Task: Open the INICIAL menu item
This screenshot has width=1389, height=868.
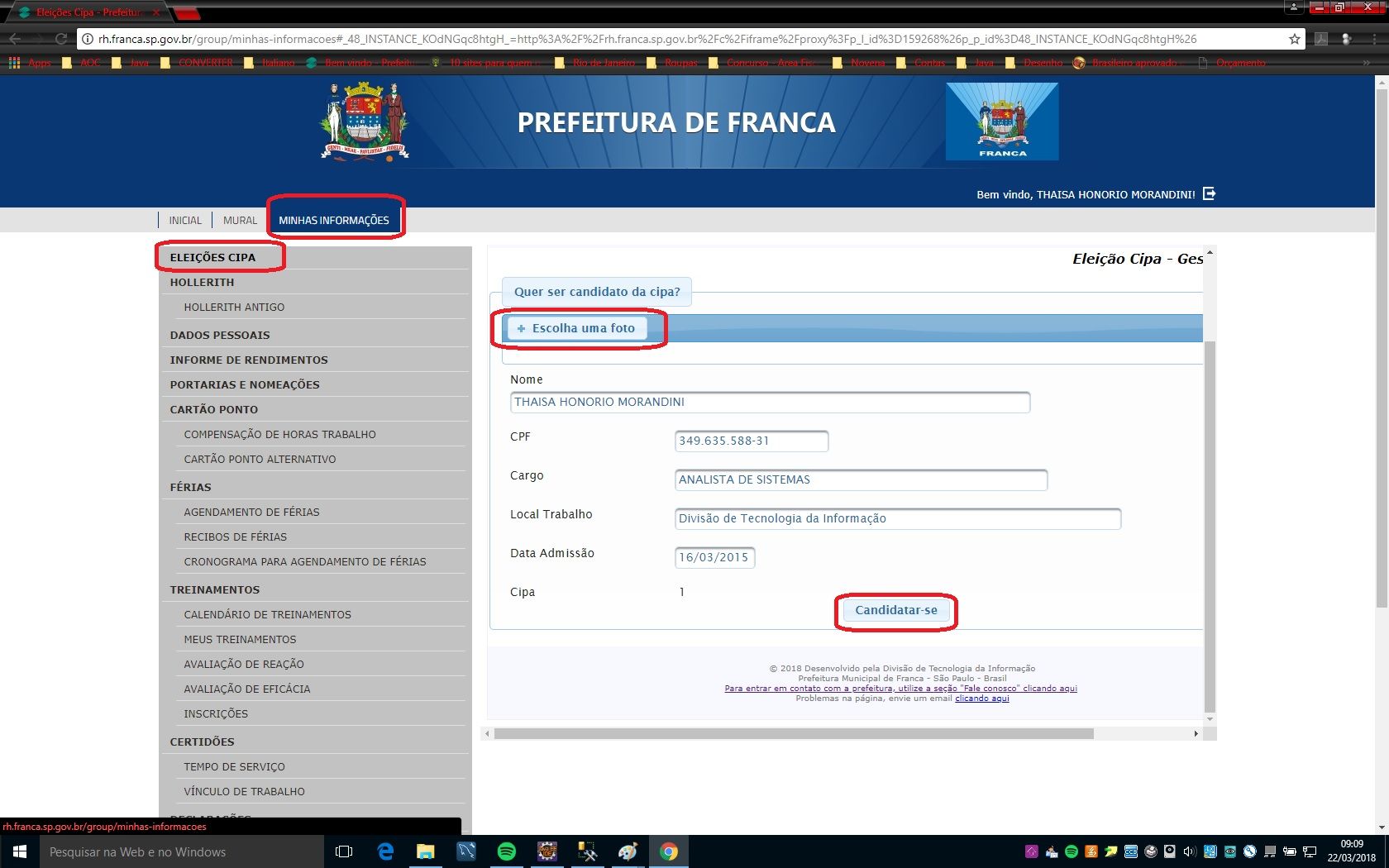Action: coord(185,220)
